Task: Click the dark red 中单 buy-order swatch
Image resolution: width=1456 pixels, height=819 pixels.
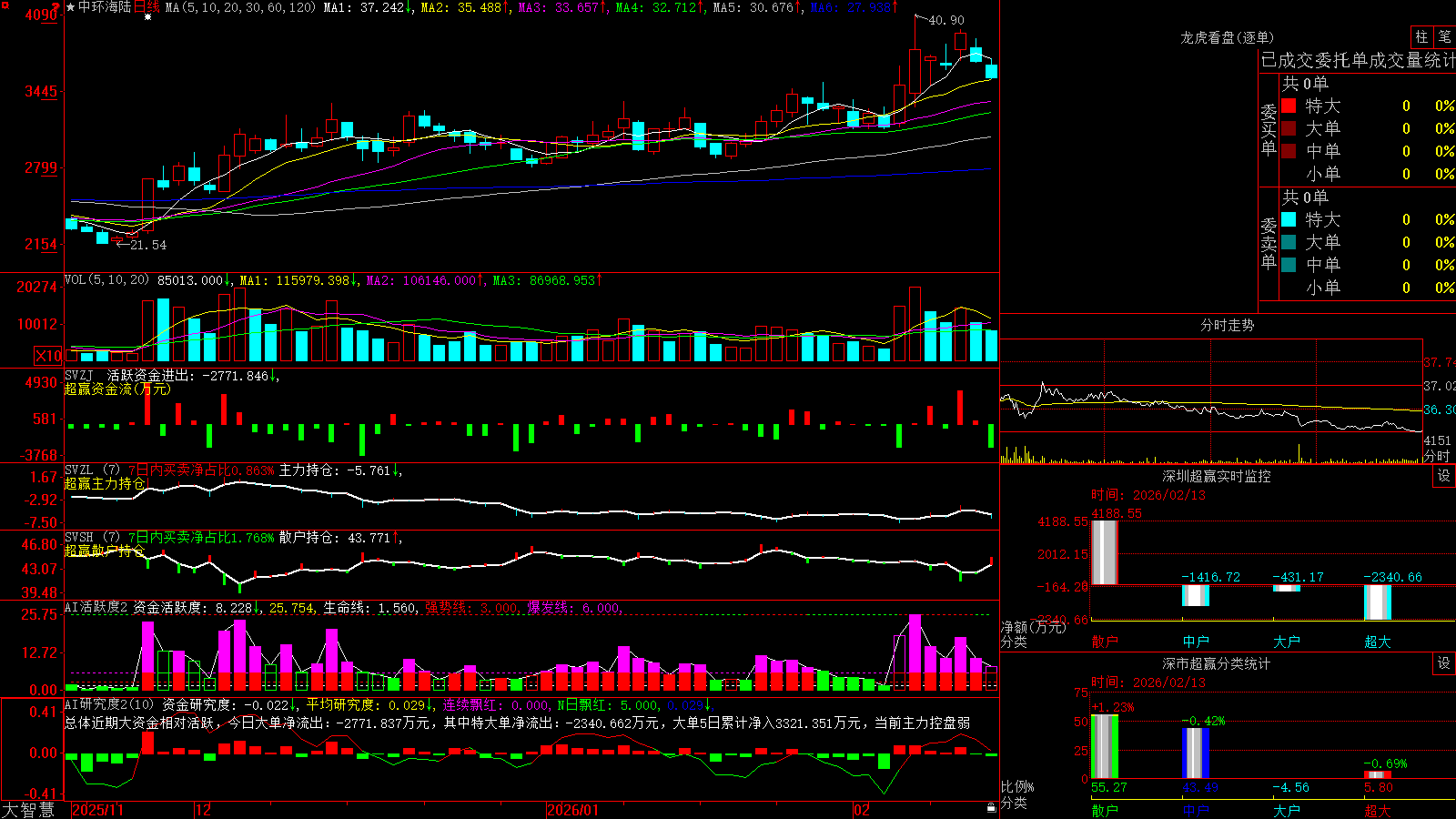Action: (x=1289, y=150)
